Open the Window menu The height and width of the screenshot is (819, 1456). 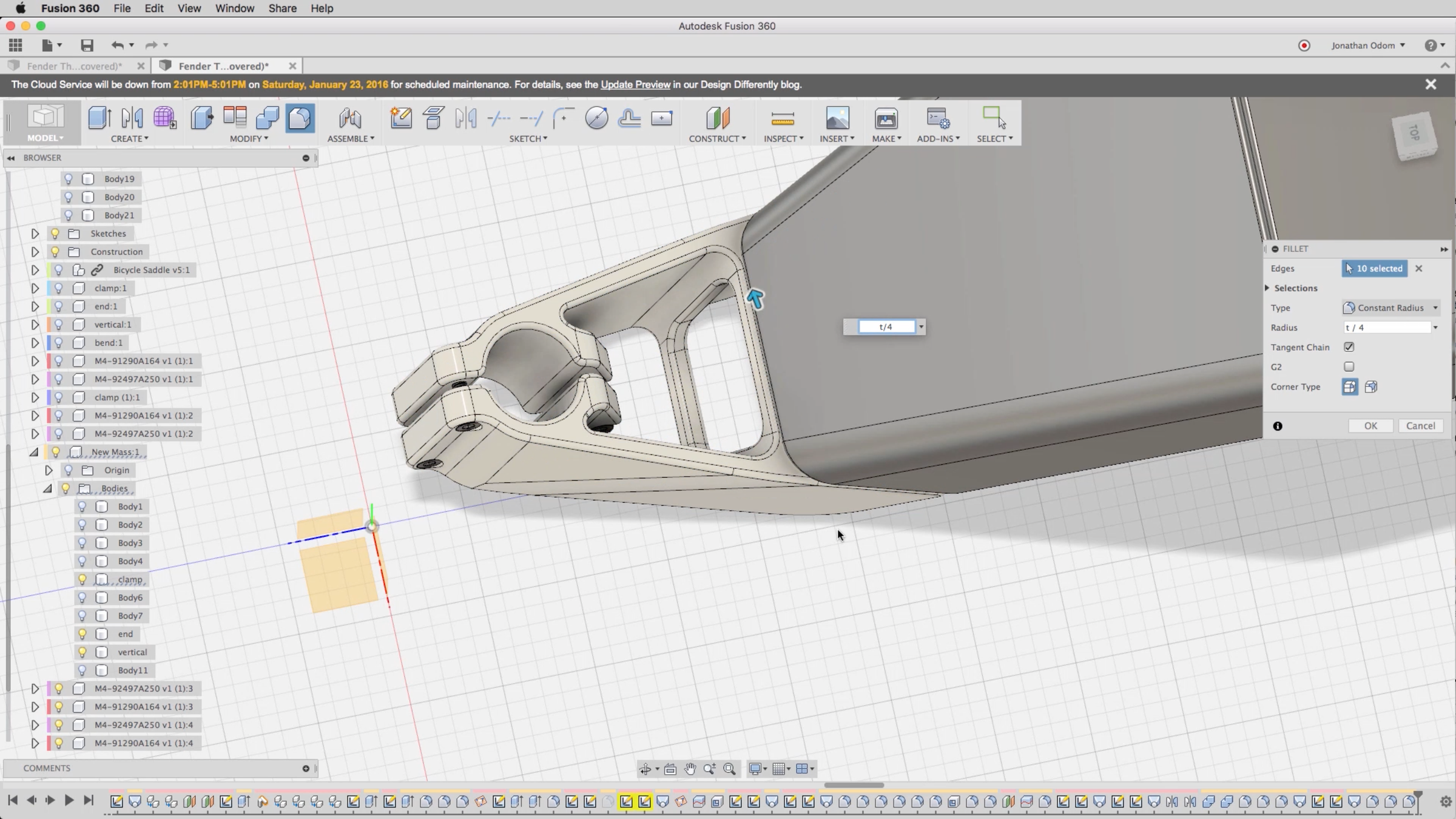[x=234, y=8]
